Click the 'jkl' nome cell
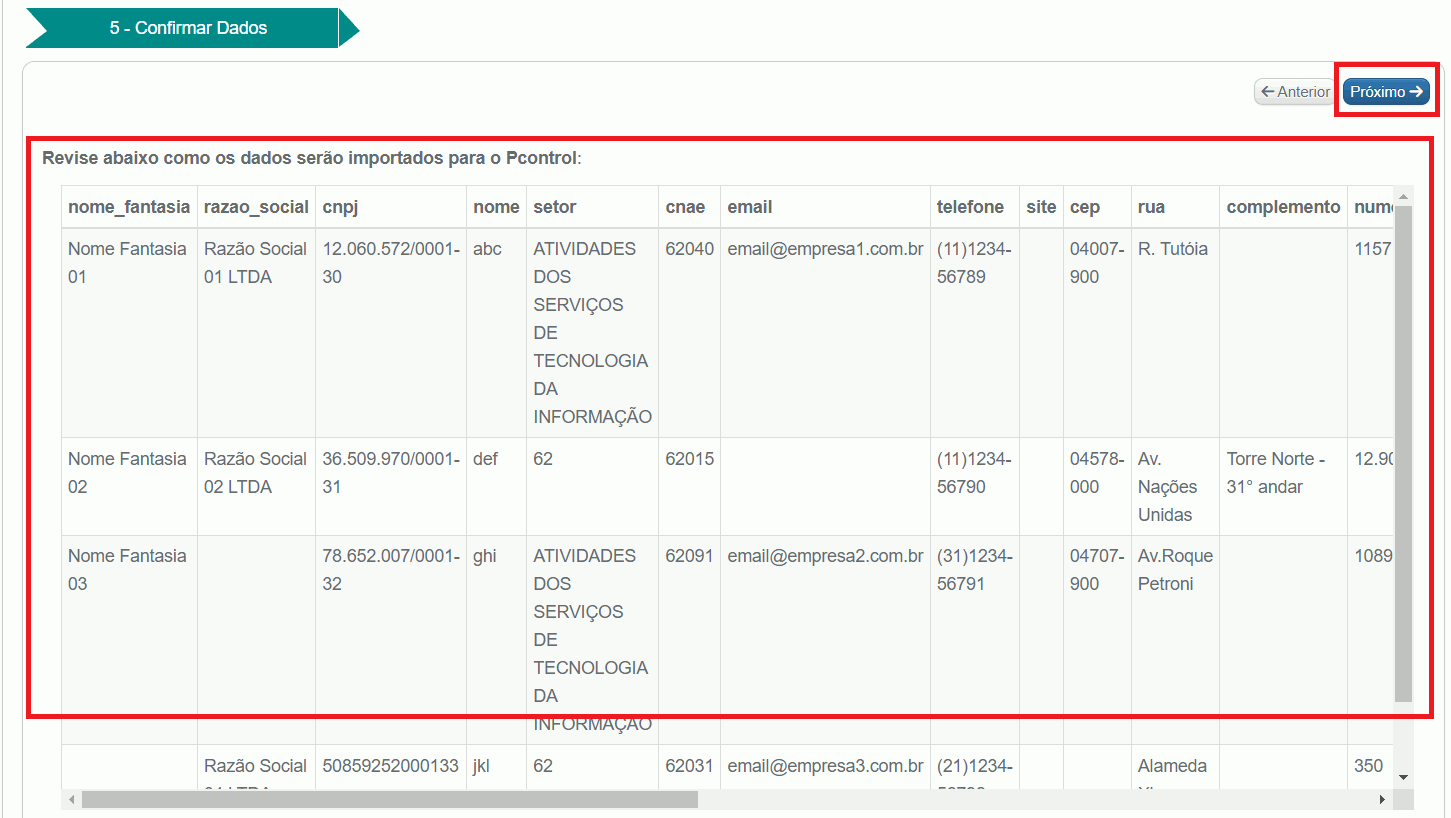The height and width of the screenshot is (818, 1451). coord(496,766)
